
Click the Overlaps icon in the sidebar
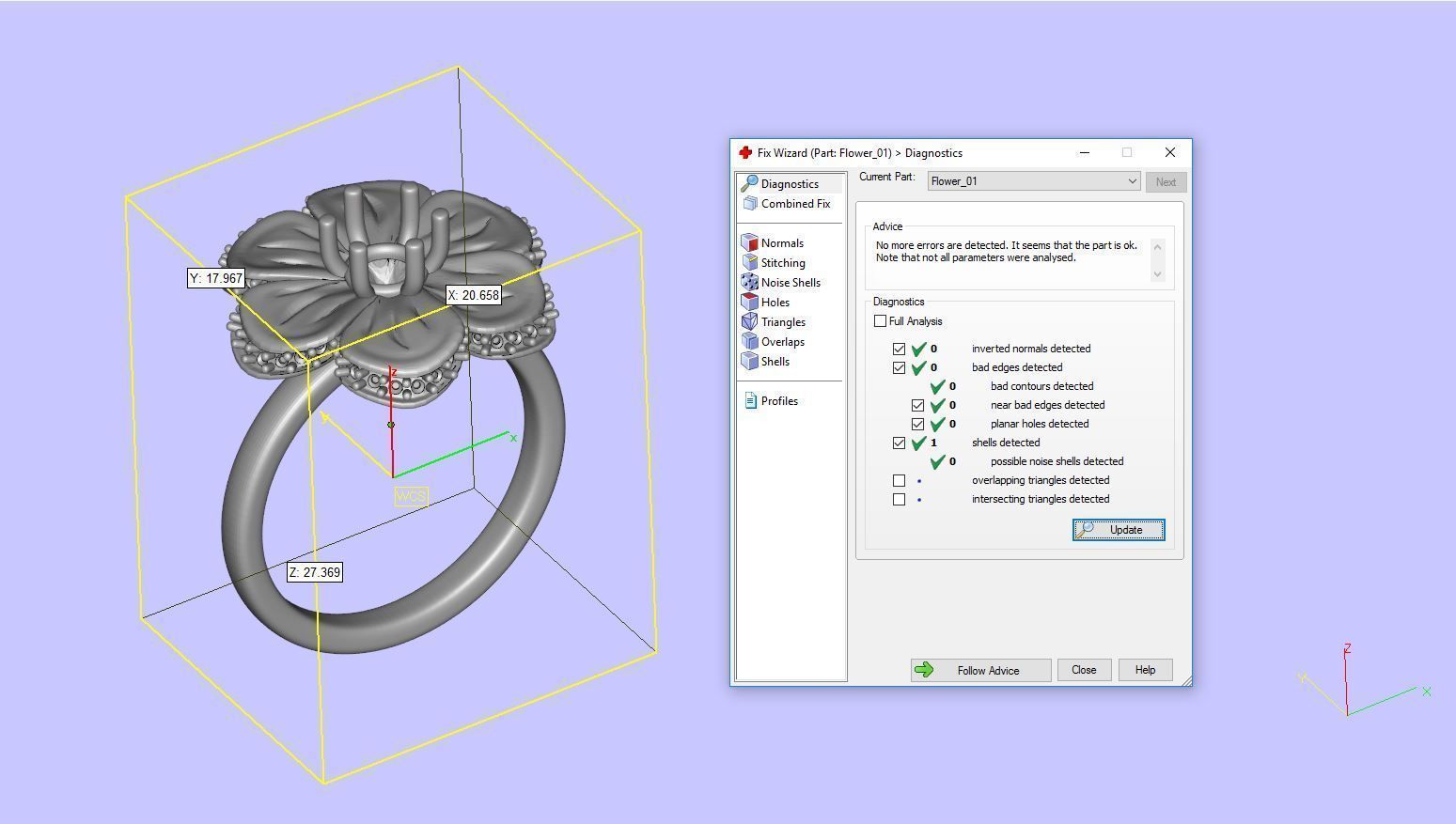pos(749,342)
